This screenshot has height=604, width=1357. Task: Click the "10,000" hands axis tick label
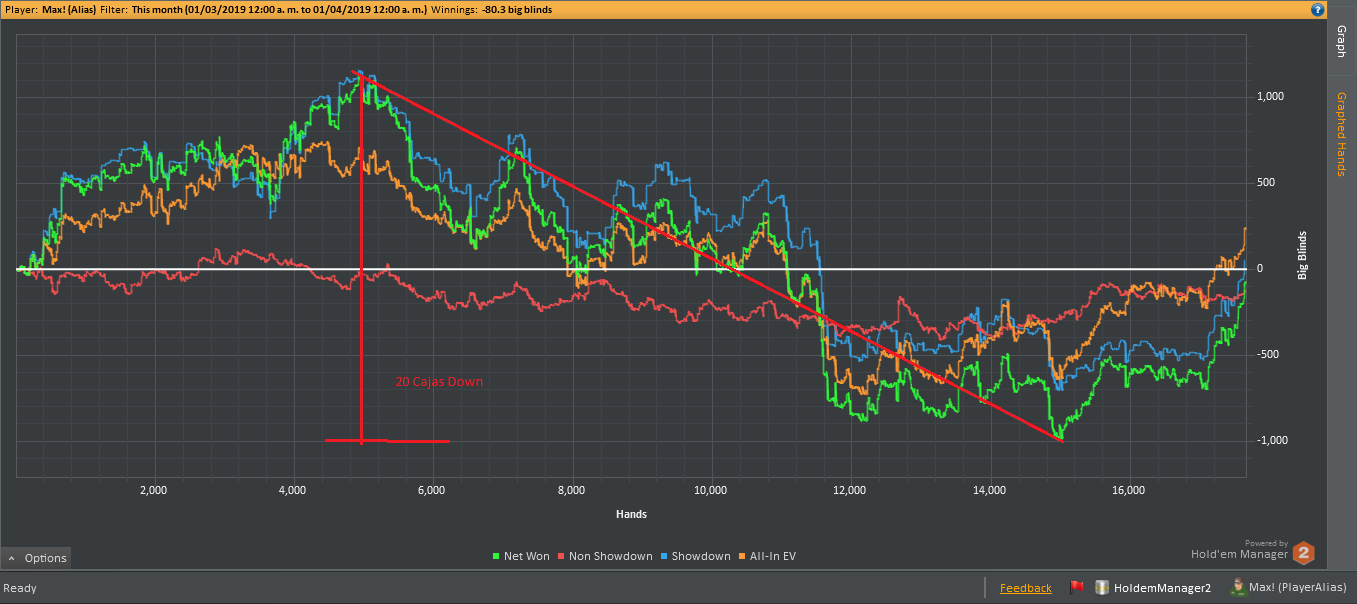(x=710, y=491)
